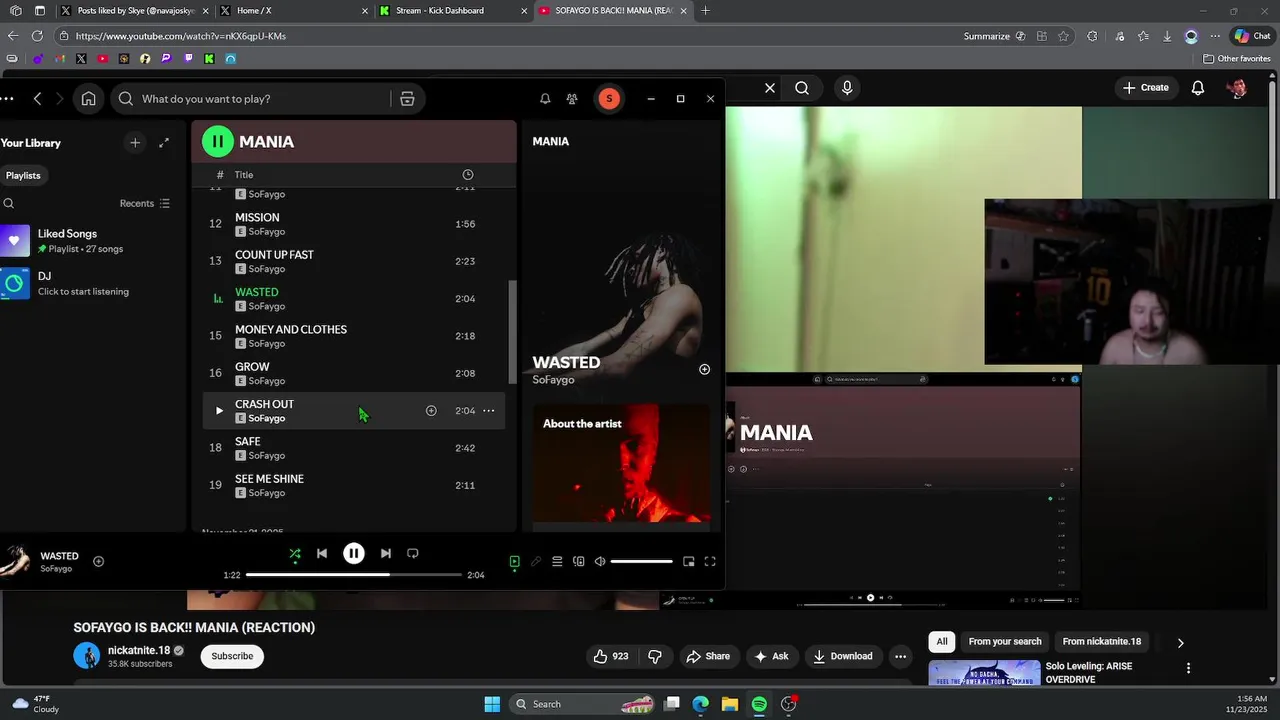Open Connect to a device icon
This screenshot has width=1280, height=720.
578,562
